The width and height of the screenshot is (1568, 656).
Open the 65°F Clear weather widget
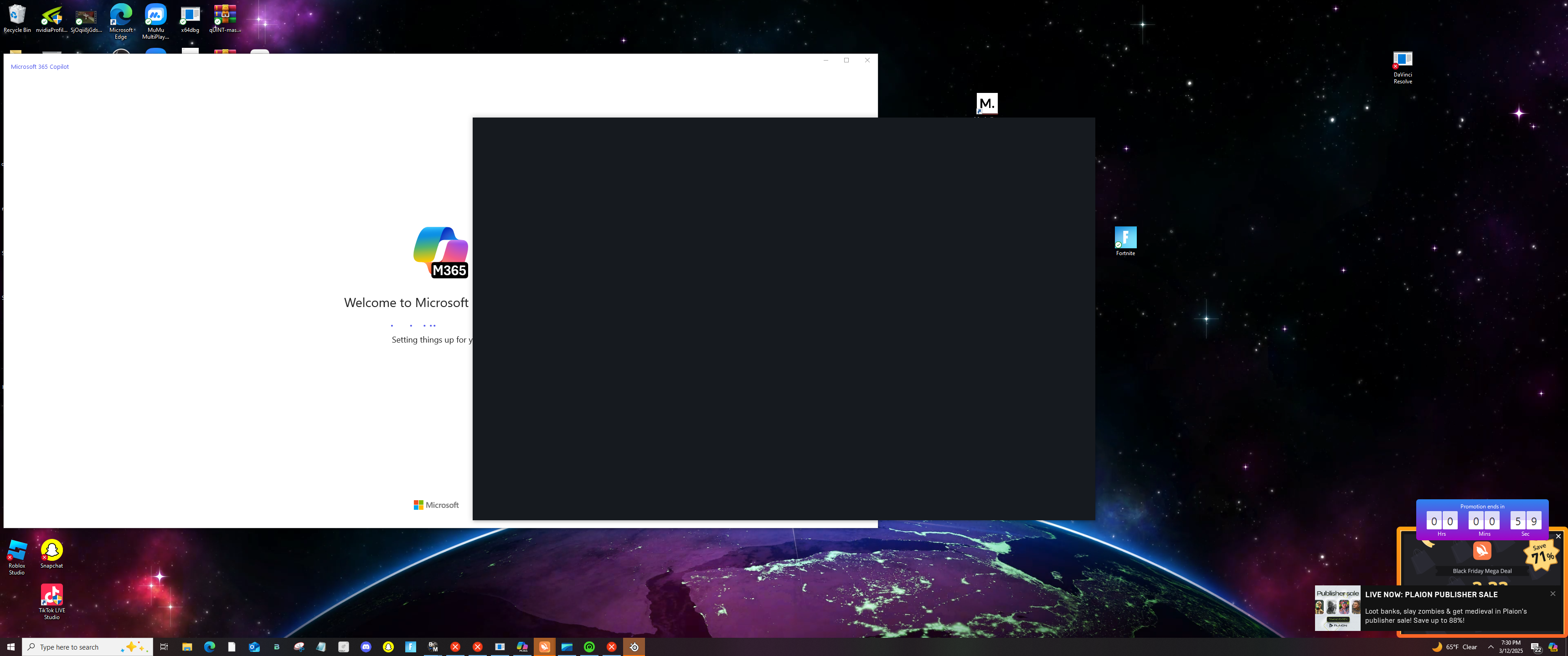click(x=1455, y=647)
